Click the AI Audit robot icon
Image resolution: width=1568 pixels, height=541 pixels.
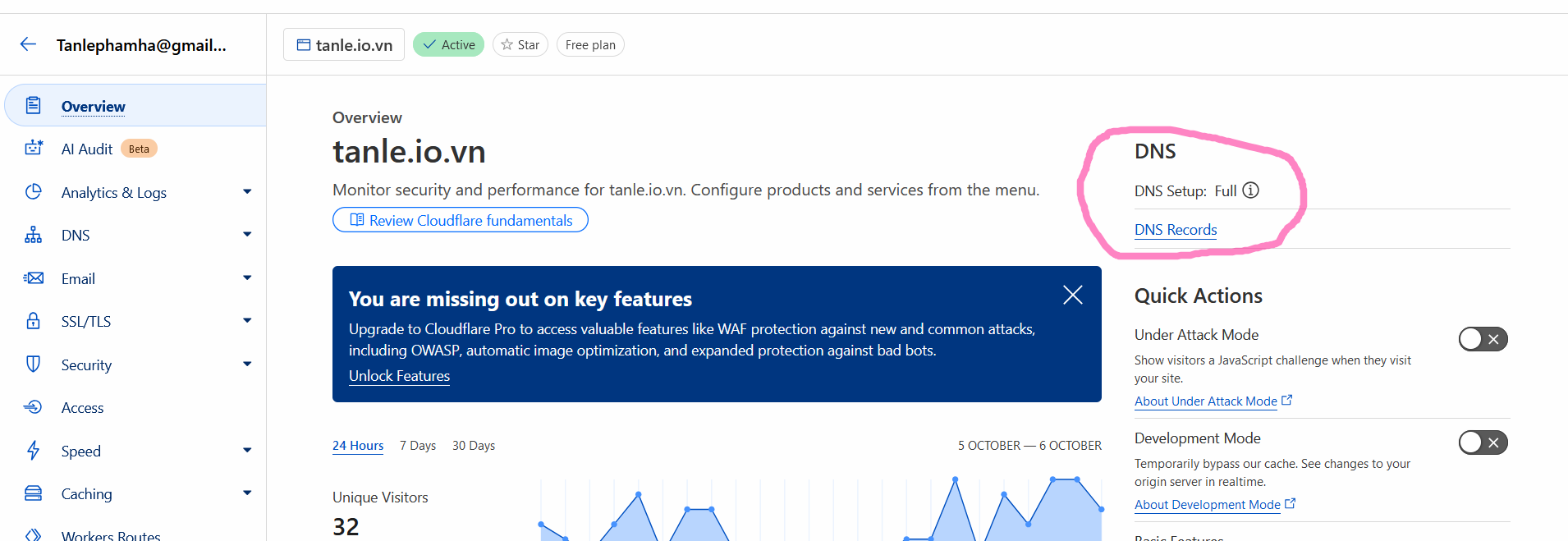pos(34,148)
